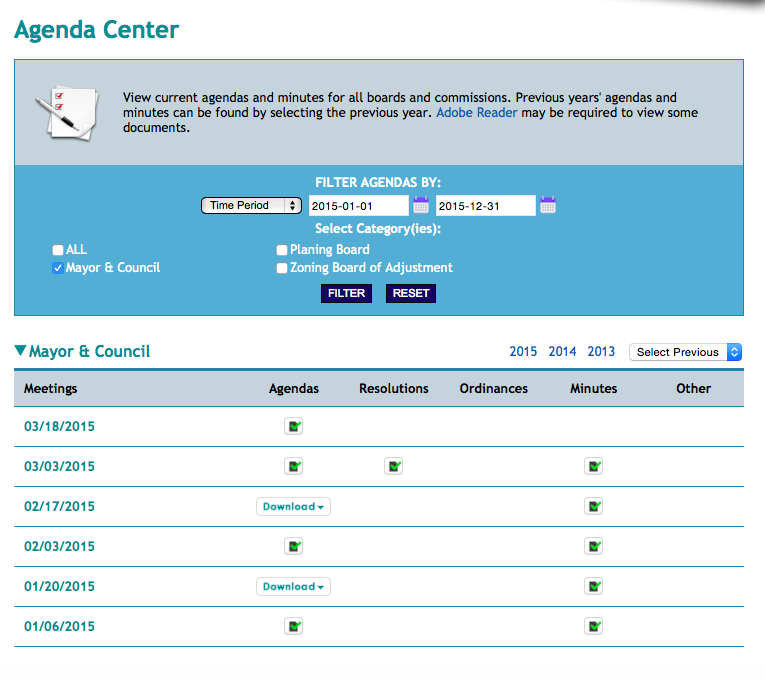Click the start date input field
The image size is (765, 680).
(358, 206)
